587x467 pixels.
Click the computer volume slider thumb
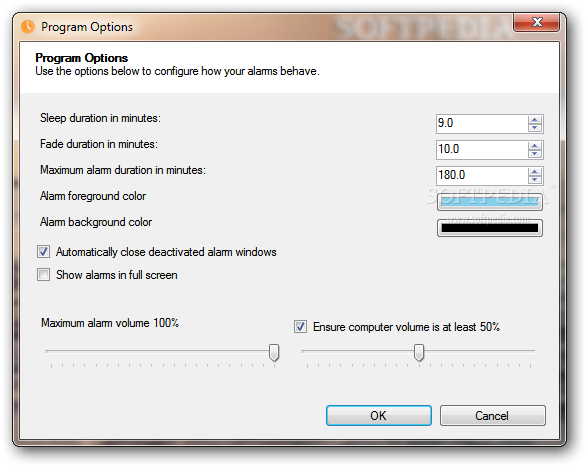[x=419, y=352]
